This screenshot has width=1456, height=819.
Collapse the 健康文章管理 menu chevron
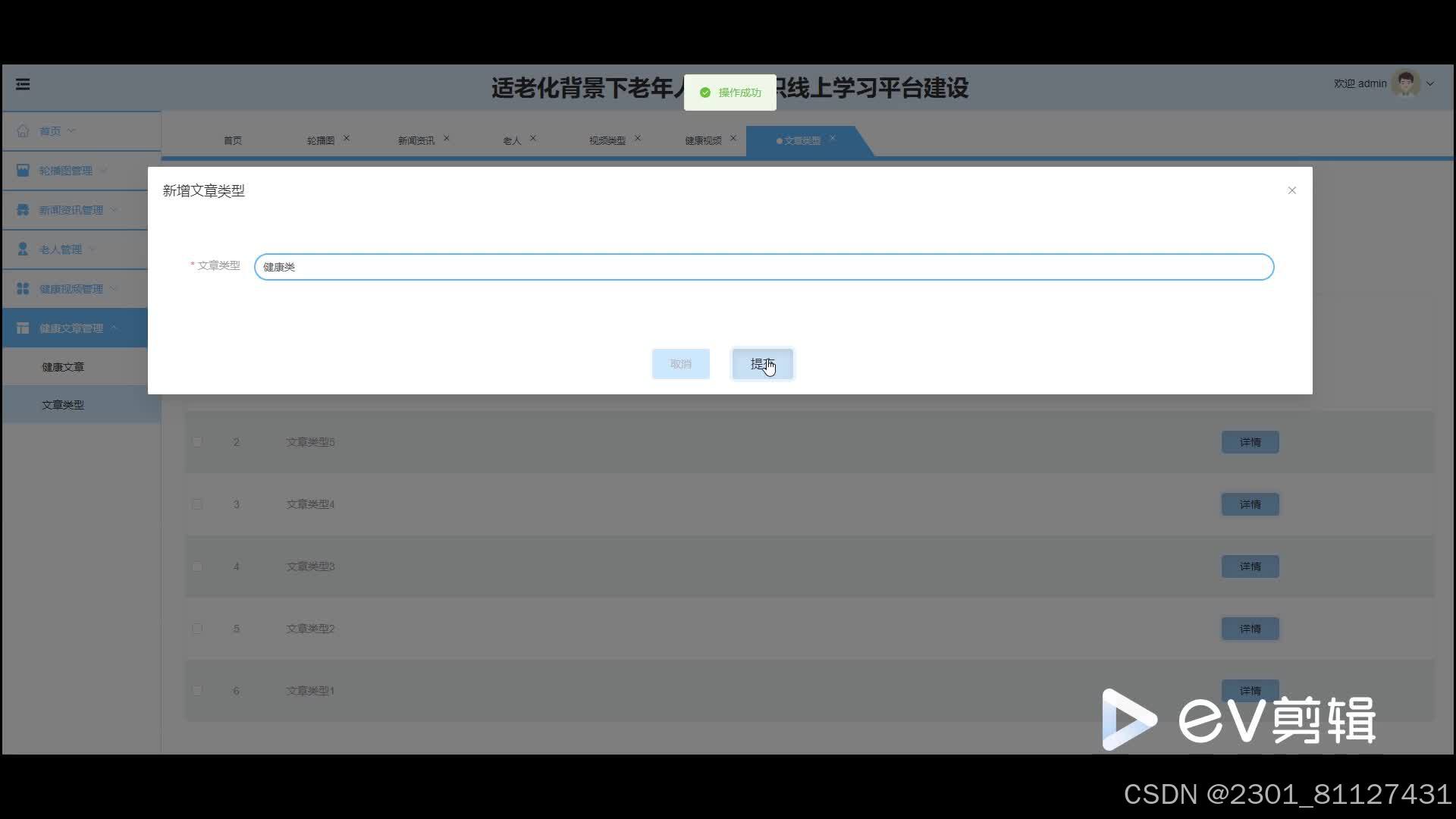tap(115, 328)
